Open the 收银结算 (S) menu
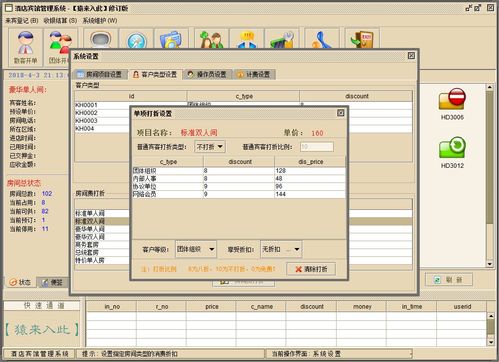 (60, 21)
